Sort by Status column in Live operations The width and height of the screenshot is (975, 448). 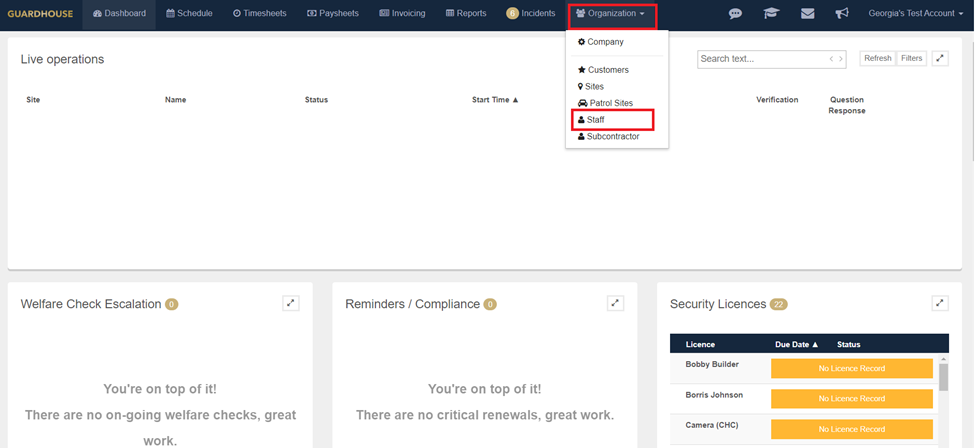point(316,100)
